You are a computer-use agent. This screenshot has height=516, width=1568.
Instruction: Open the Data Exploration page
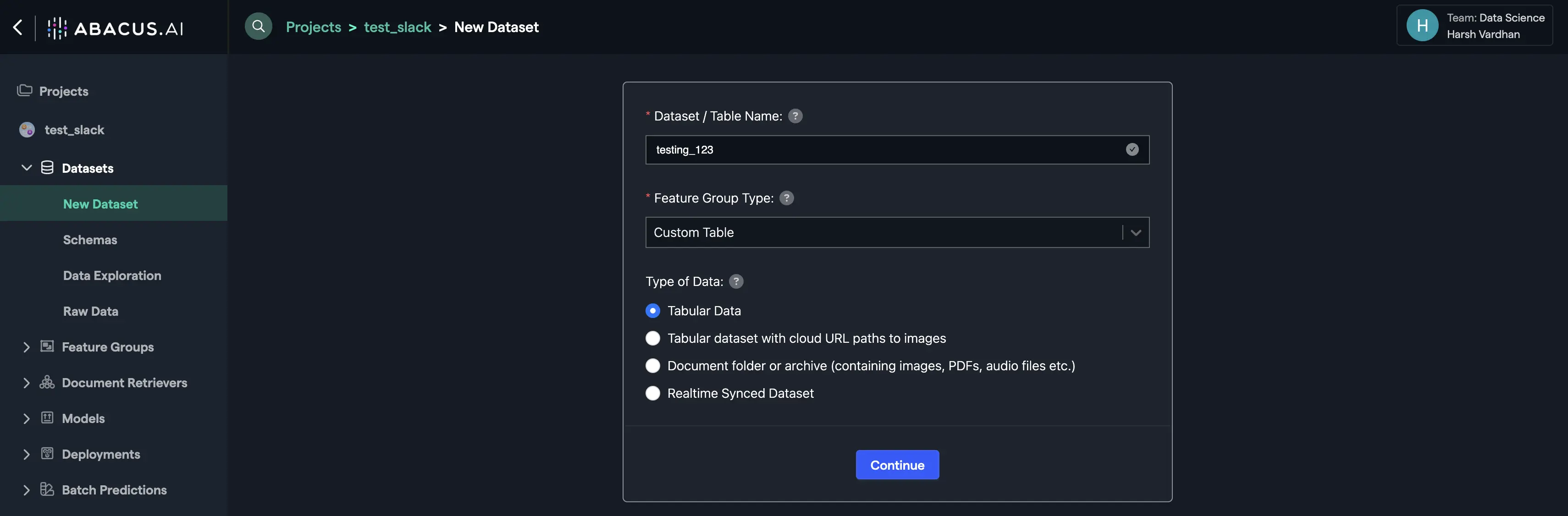112,275
